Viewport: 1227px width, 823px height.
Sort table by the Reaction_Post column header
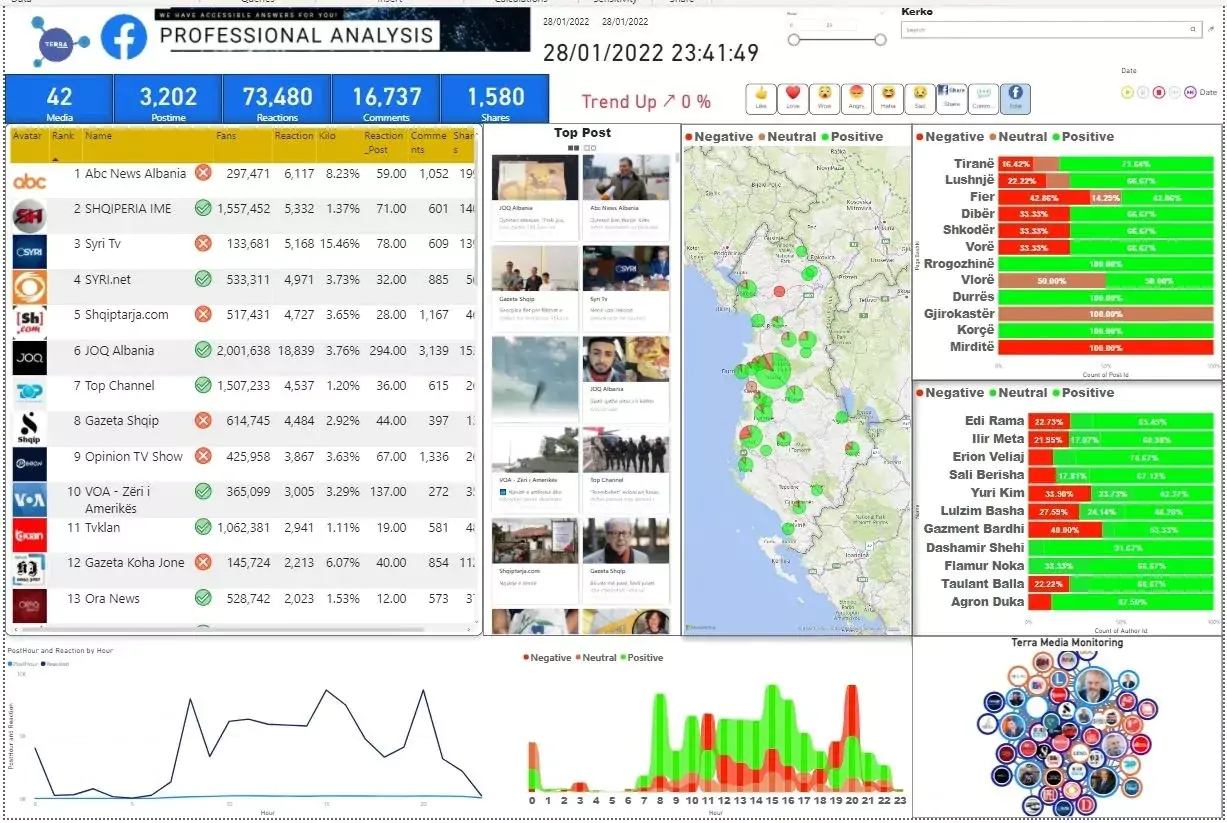tap(383, 142)
